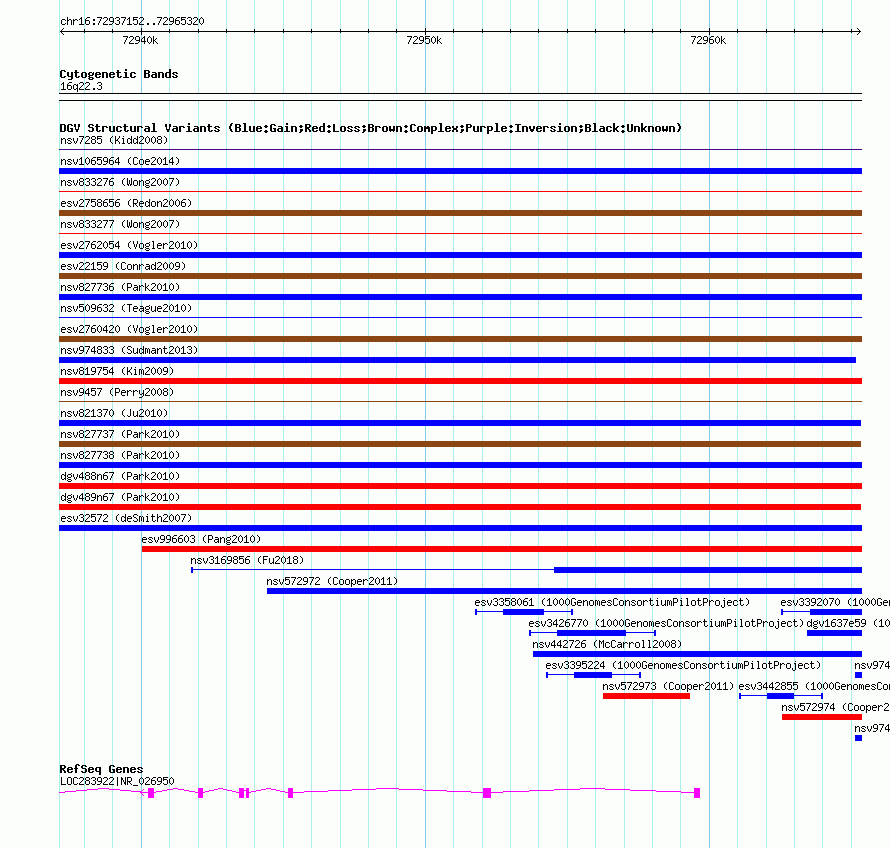This screenshot has width=890, height=848.
Task: Click the esv22159 (Conrad2009) variant label
Action: pos(123,266)
